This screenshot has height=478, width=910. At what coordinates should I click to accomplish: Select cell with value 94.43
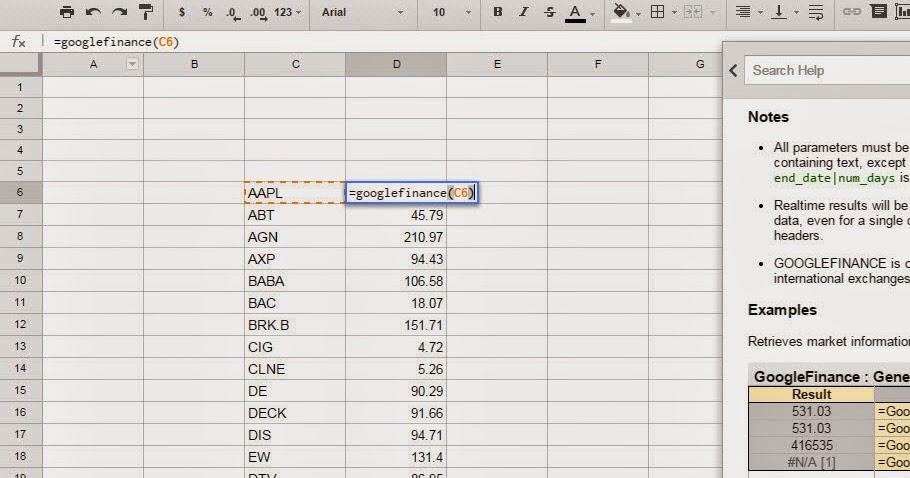pyautogui.click(x=396, y=259)
